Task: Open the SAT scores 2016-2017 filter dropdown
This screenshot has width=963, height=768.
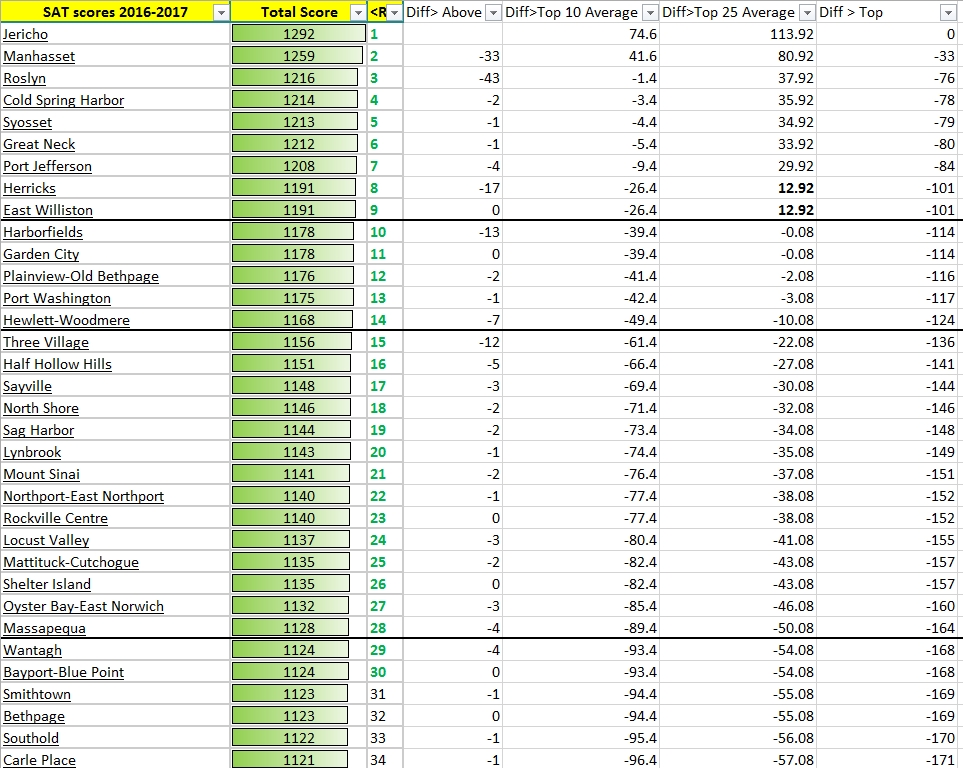Action: [x=221, y=12]
